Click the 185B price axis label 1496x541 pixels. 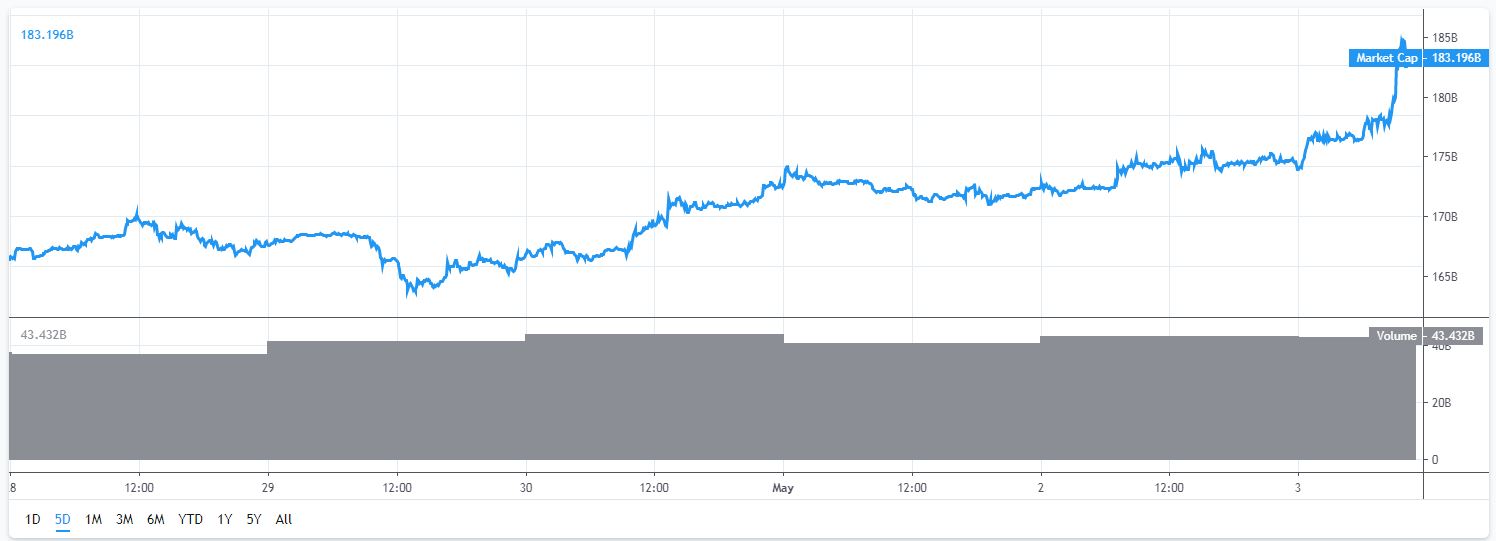[x=1443, y=38]
